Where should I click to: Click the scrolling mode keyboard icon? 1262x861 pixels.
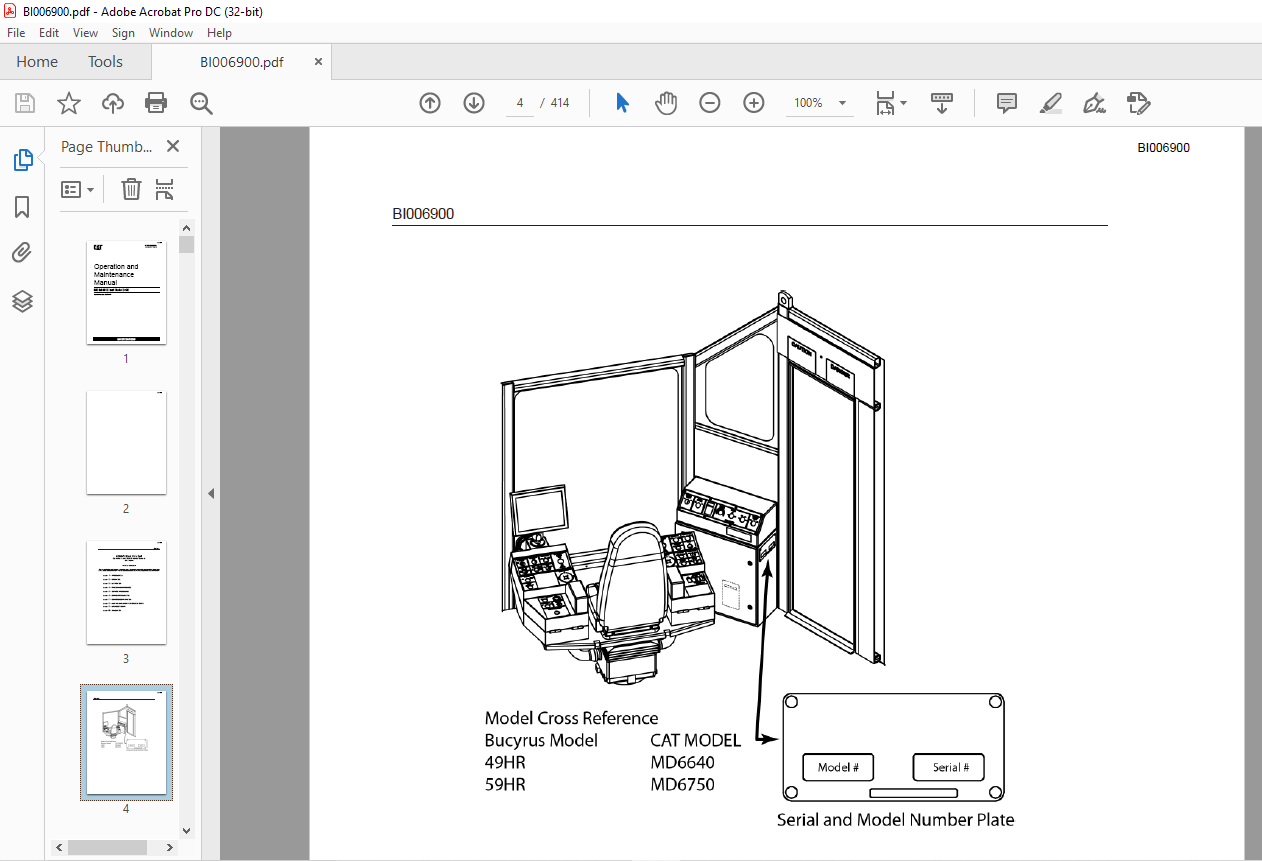pos(941,103)
